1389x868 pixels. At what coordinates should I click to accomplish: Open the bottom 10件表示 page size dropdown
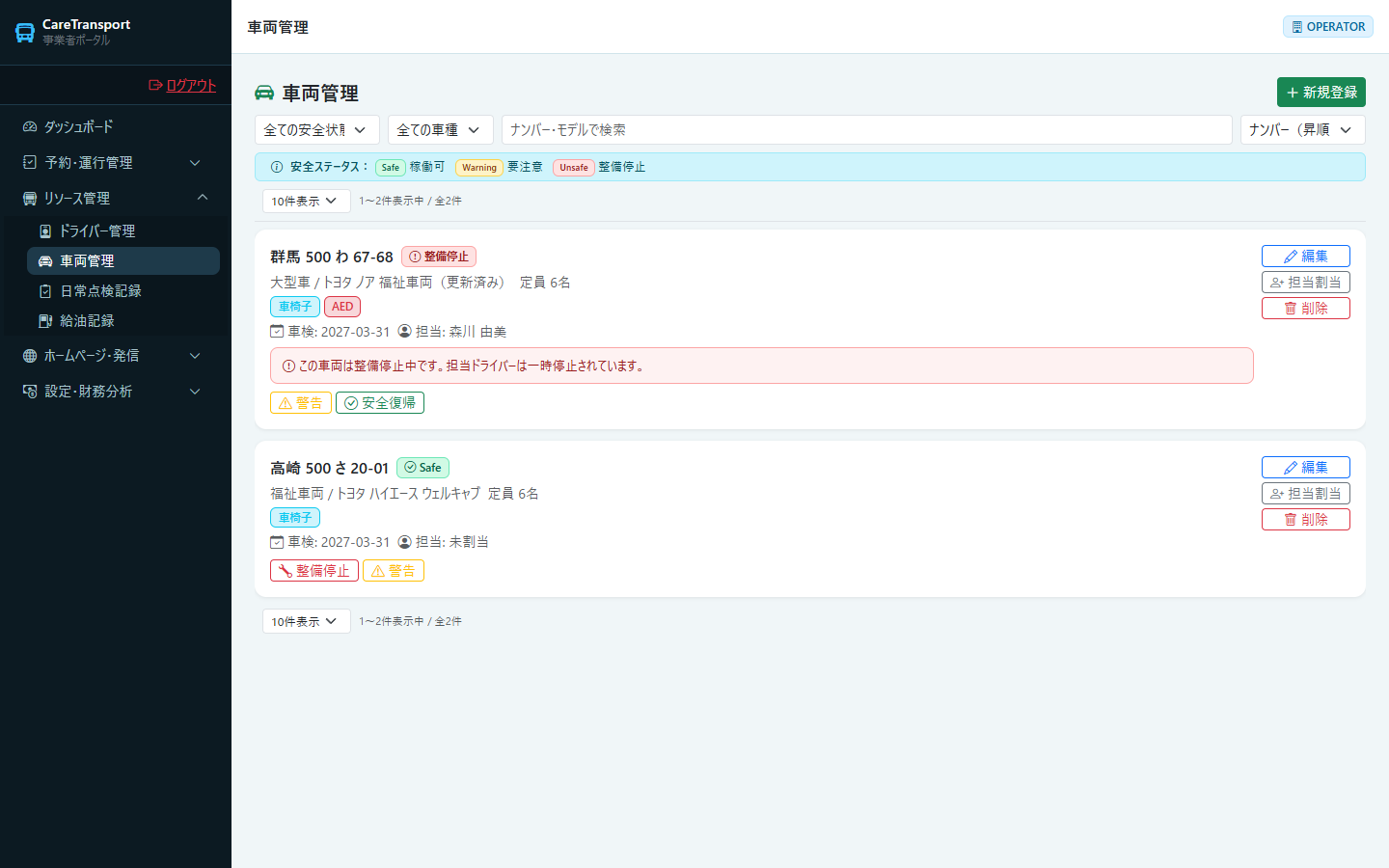307,621
